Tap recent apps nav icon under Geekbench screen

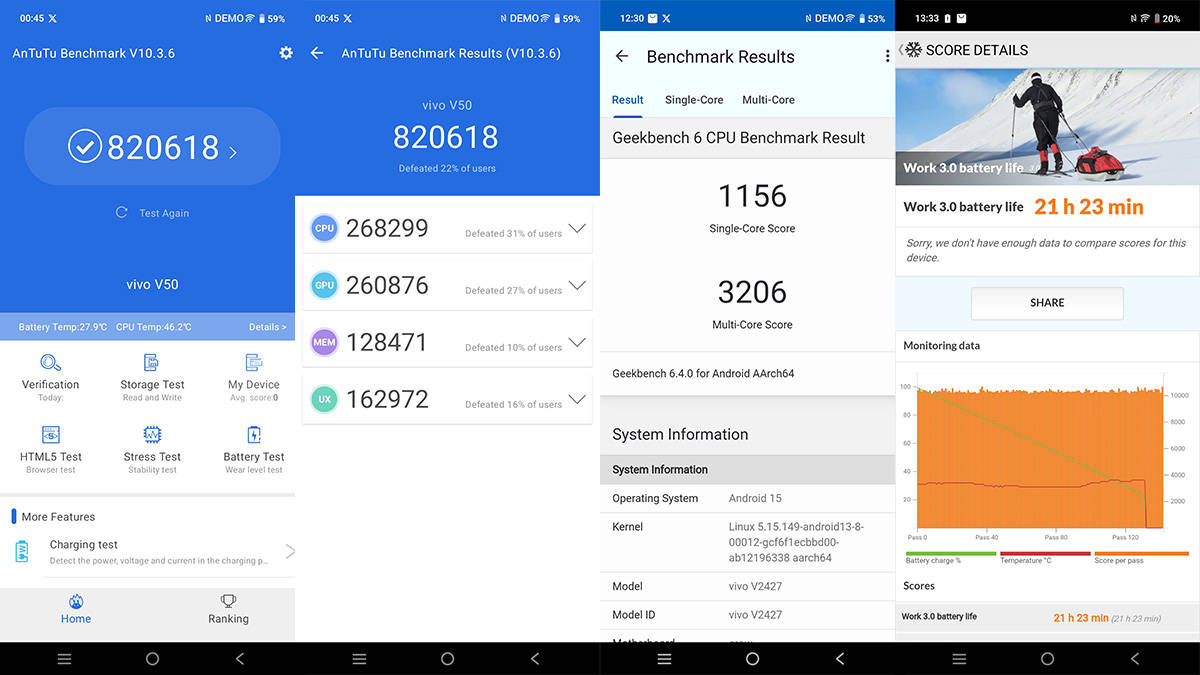(x=664, y=659)
